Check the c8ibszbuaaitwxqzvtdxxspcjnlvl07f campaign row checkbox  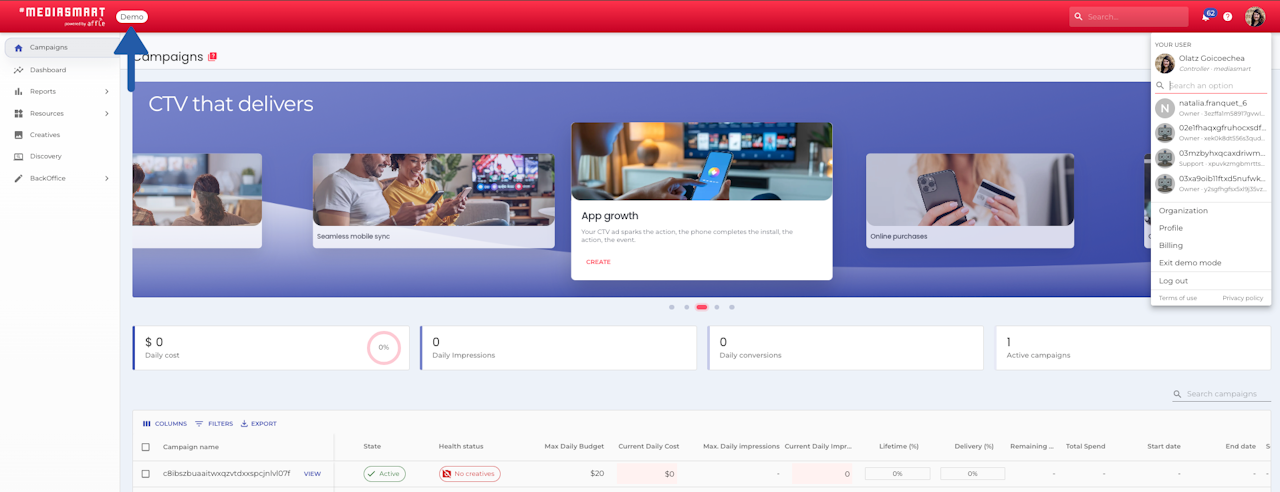[x=146, y=474]
